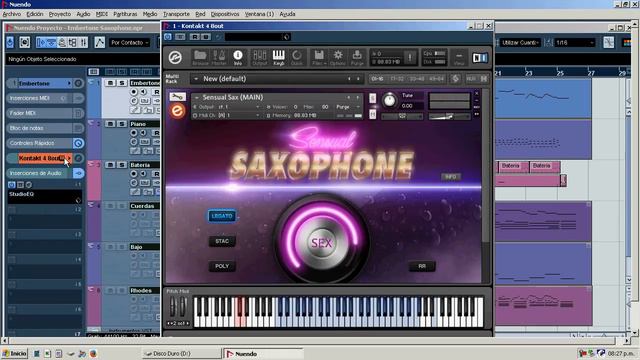This screenshot has height=360, width=640.
Task: Record-enable the Embertone track
Action: coord(133,92)
